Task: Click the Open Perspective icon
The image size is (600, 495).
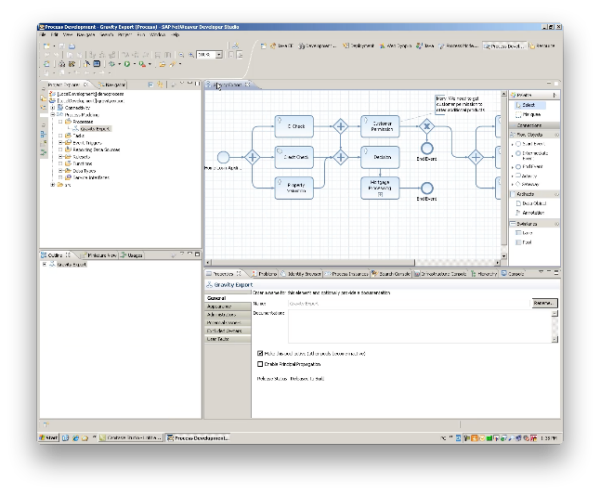Action: point(264,46)
